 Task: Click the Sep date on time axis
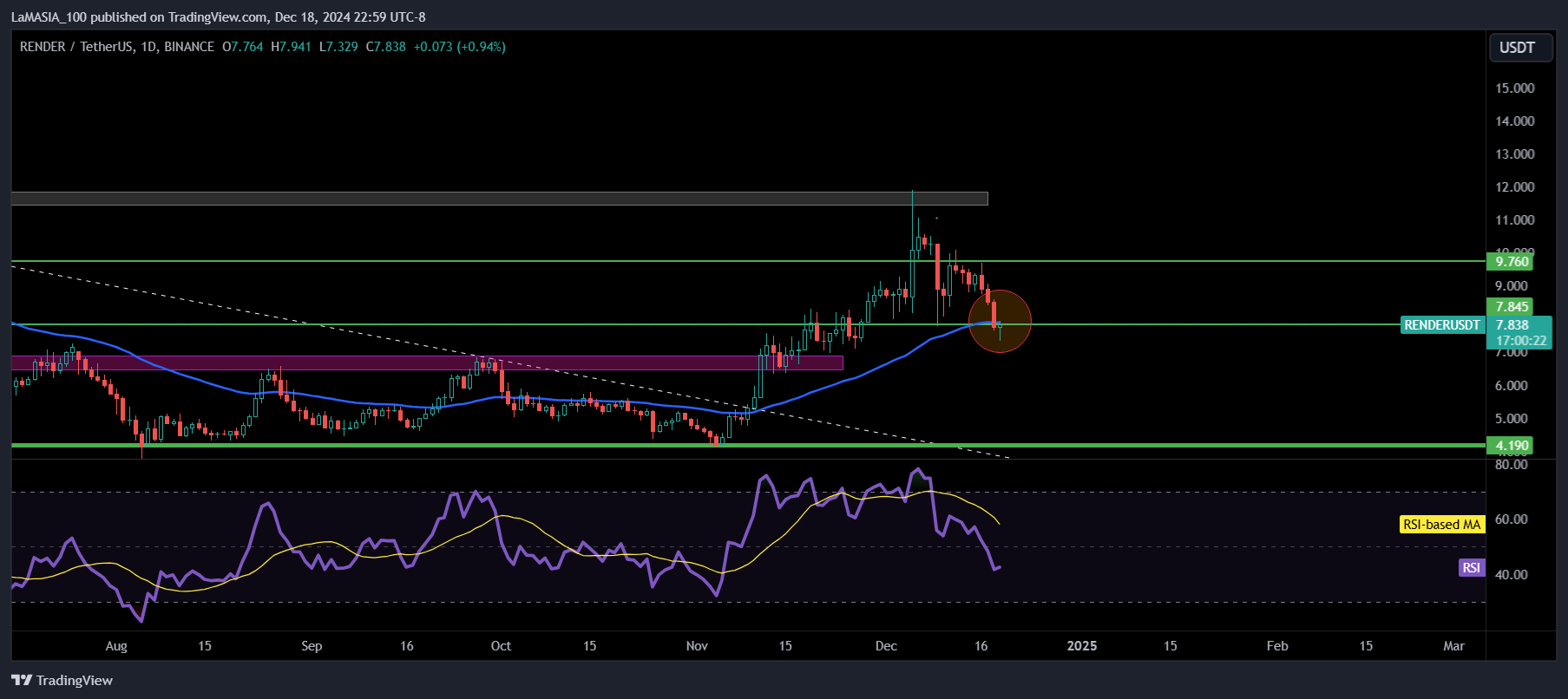pyautogui.click(x=312, y=646)
